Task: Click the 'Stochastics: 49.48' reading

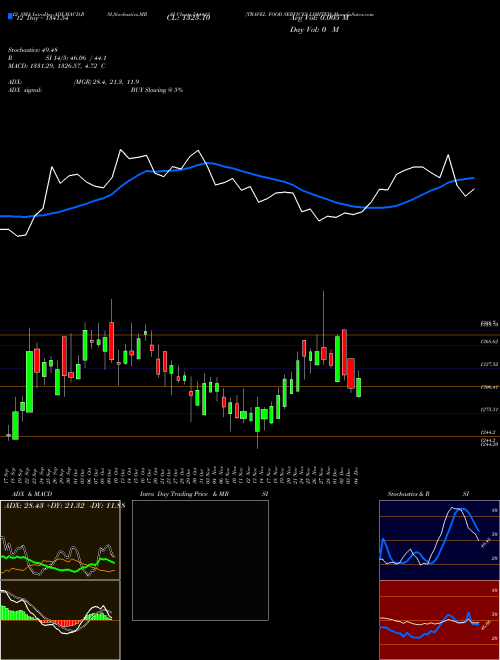Action: coord(32,50)
